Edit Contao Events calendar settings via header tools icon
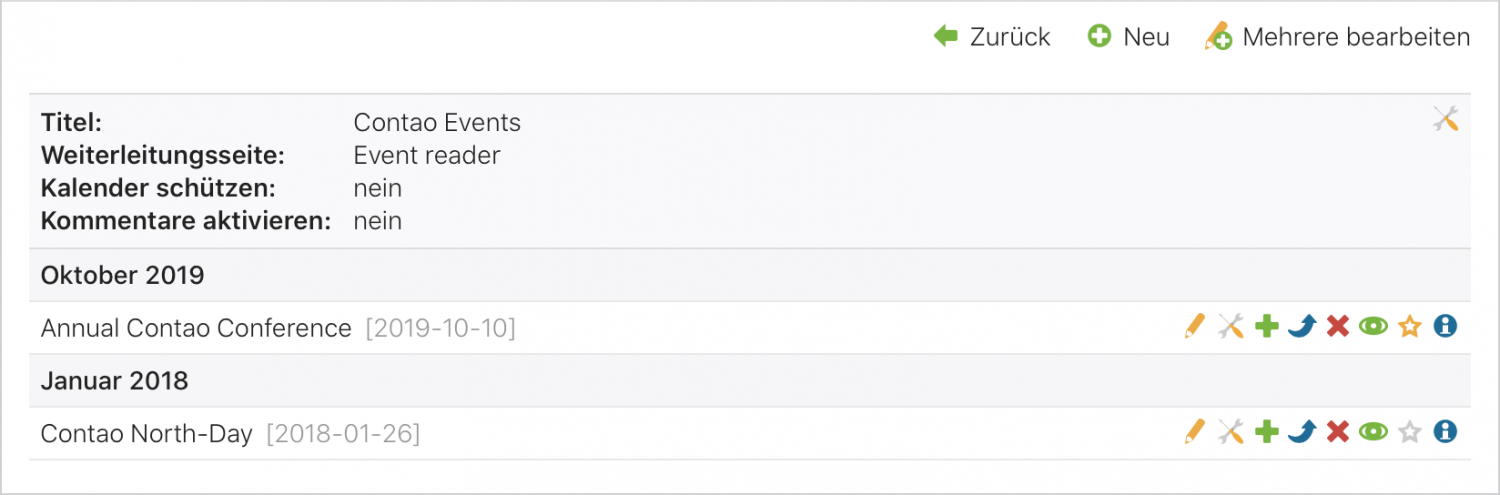The width and height of the screenshot is (1500, 495). [1446, 119]
